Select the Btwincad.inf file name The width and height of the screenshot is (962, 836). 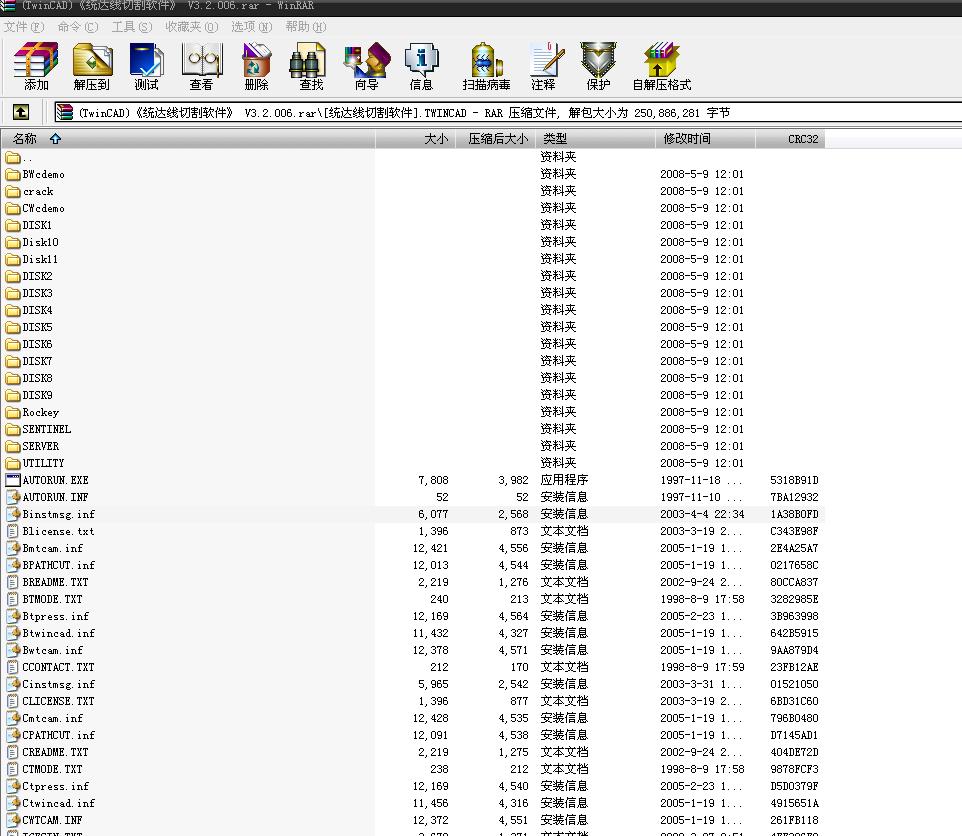coord(59,634)
